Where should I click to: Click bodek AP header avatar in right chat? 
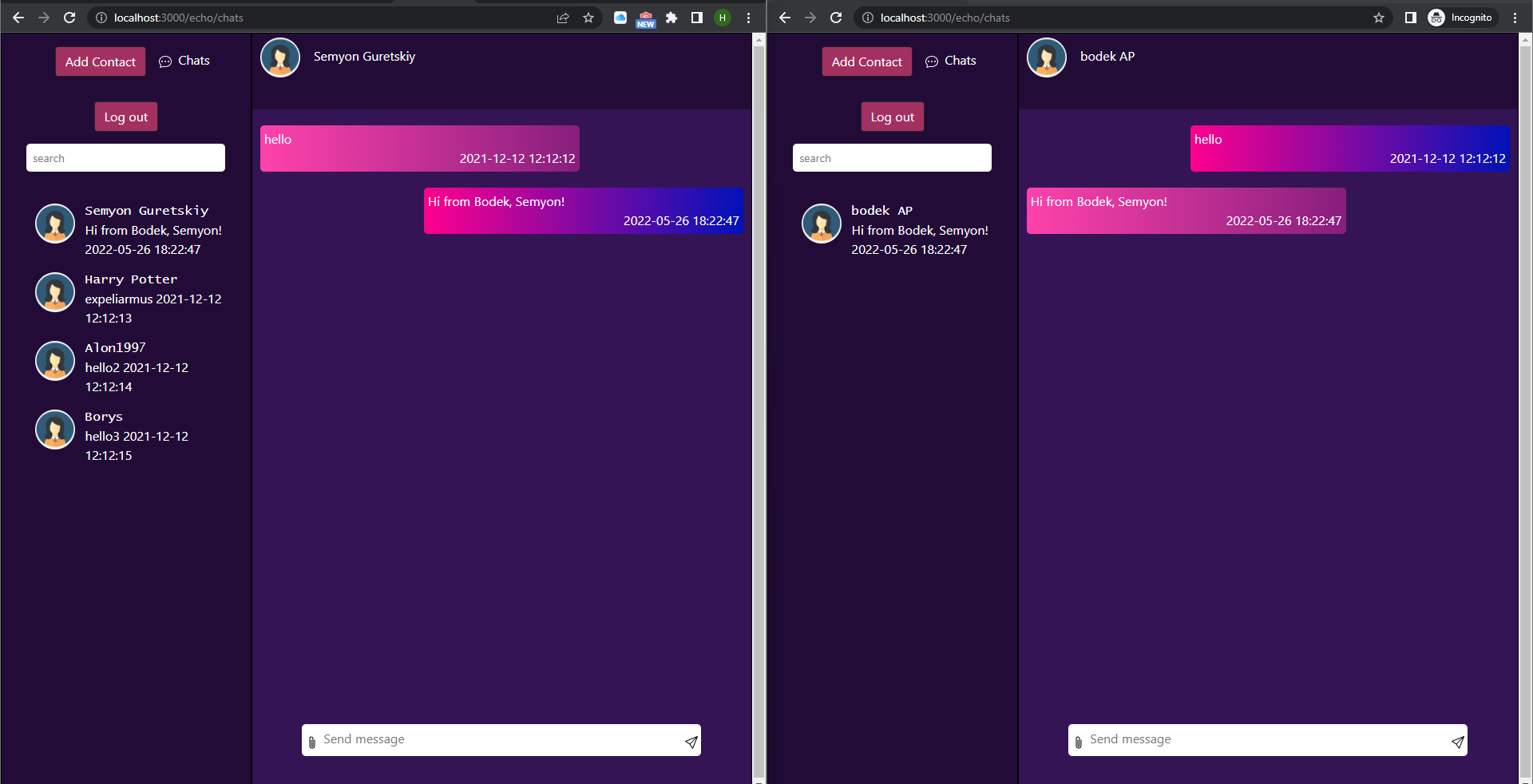pos(1047,57)
